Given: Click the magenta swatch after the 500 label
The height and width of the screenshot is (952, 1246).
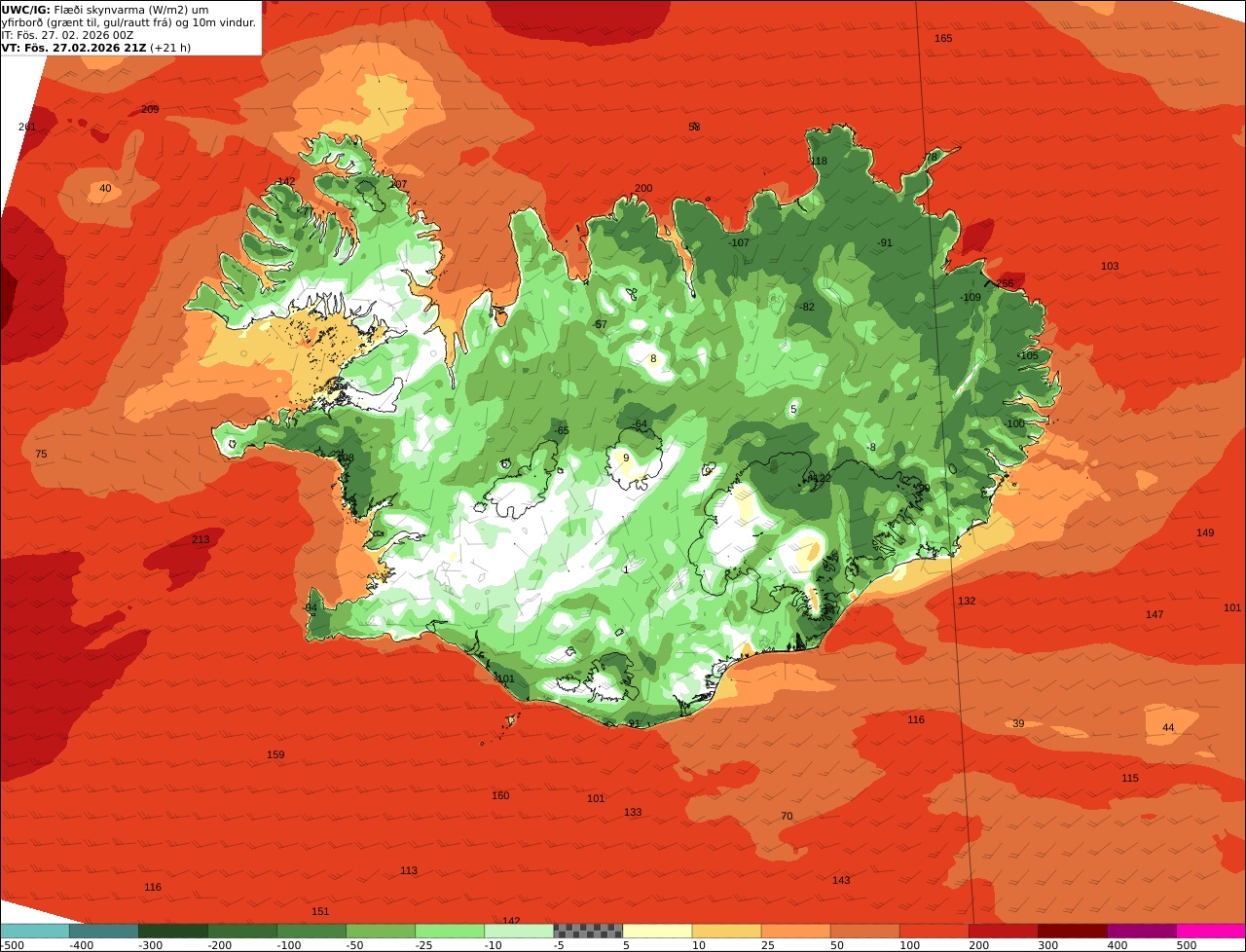Looking at the screenshot, I should click(1211, 931).
